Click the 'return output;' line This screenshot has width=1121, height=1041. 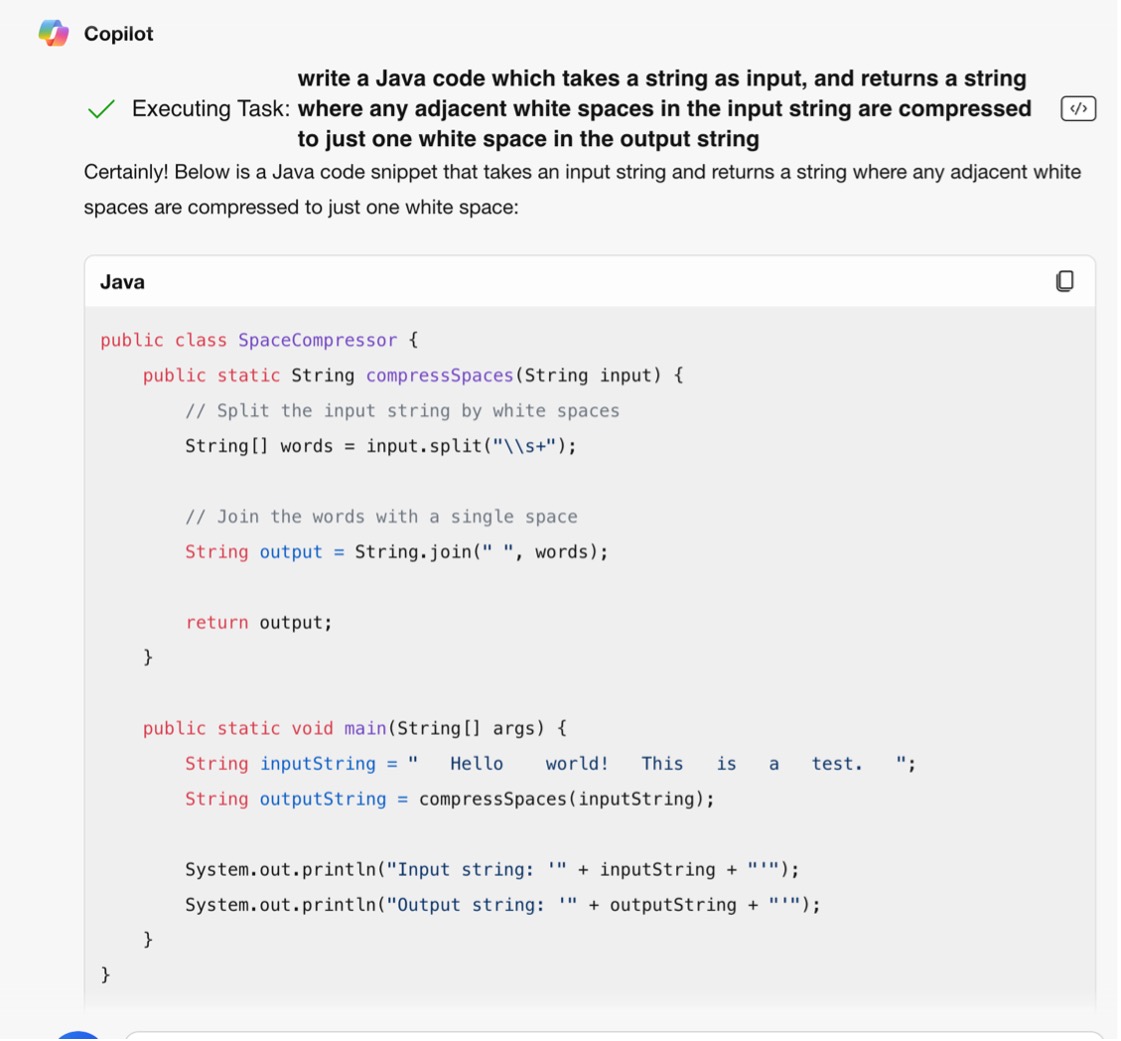[259, 622]
